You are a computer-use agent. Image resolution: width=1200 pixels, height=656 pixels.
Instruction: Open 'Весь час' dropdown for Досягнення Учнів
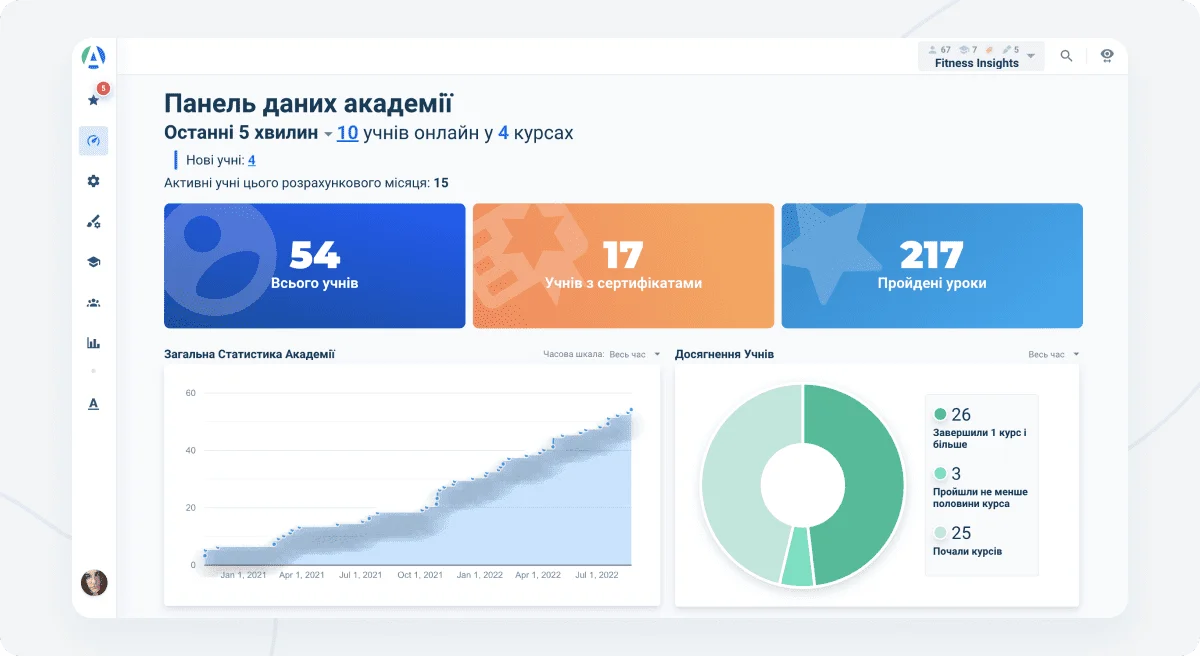pos(1054,354)
